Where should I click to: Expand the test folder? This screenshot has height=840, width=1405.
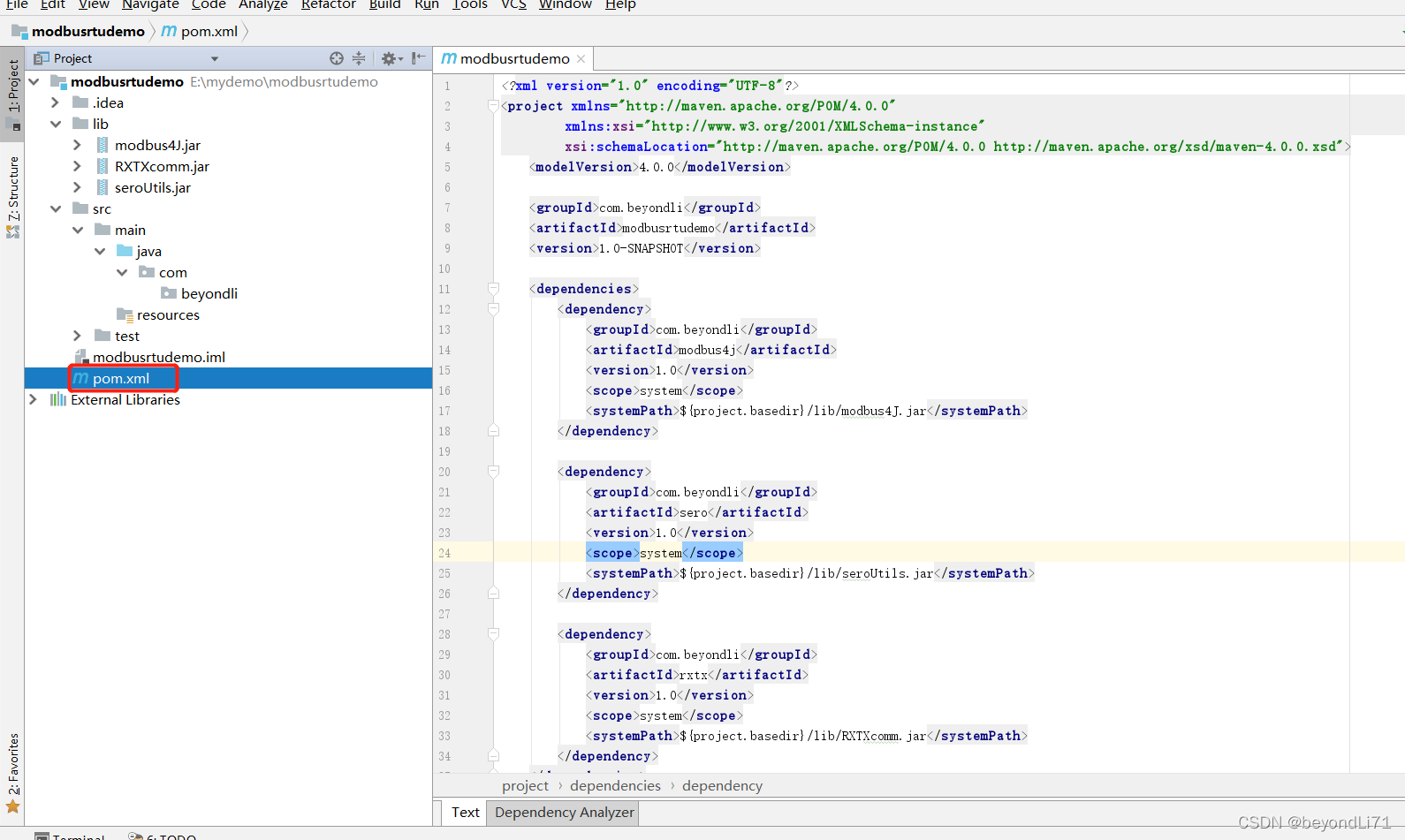tap(77, 336)
